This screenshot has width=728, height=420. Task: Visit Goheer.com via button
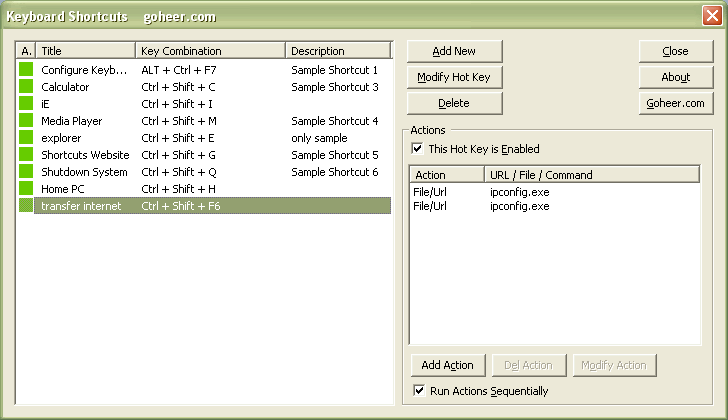pos(676,103)
